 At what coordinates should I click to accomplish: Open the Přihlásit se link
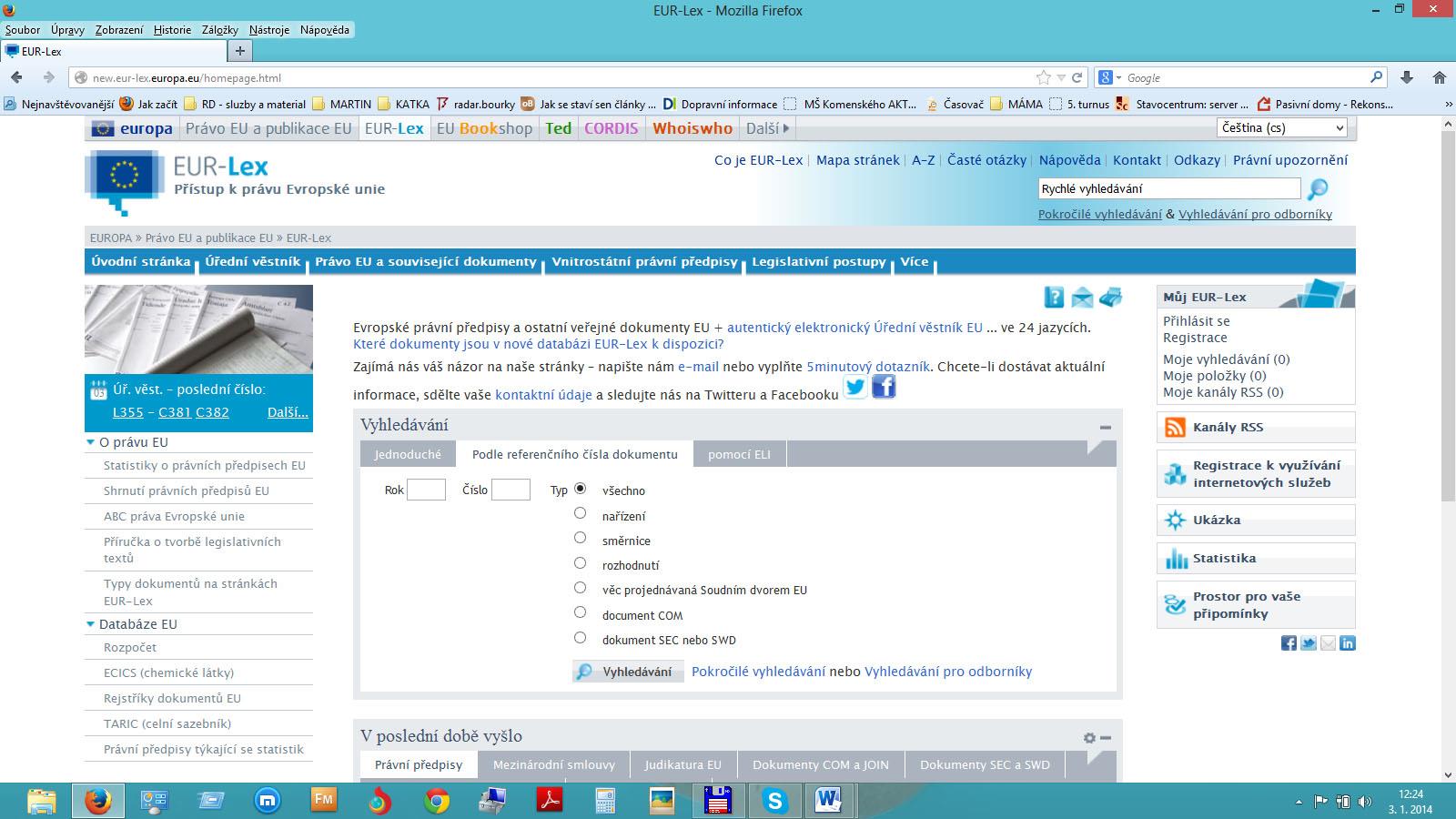[1196, 321]
